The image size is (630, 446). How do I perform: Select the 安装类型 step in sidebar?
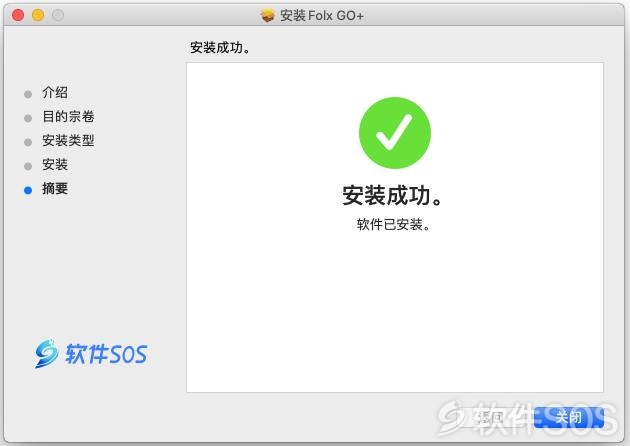tap(68, 141)
